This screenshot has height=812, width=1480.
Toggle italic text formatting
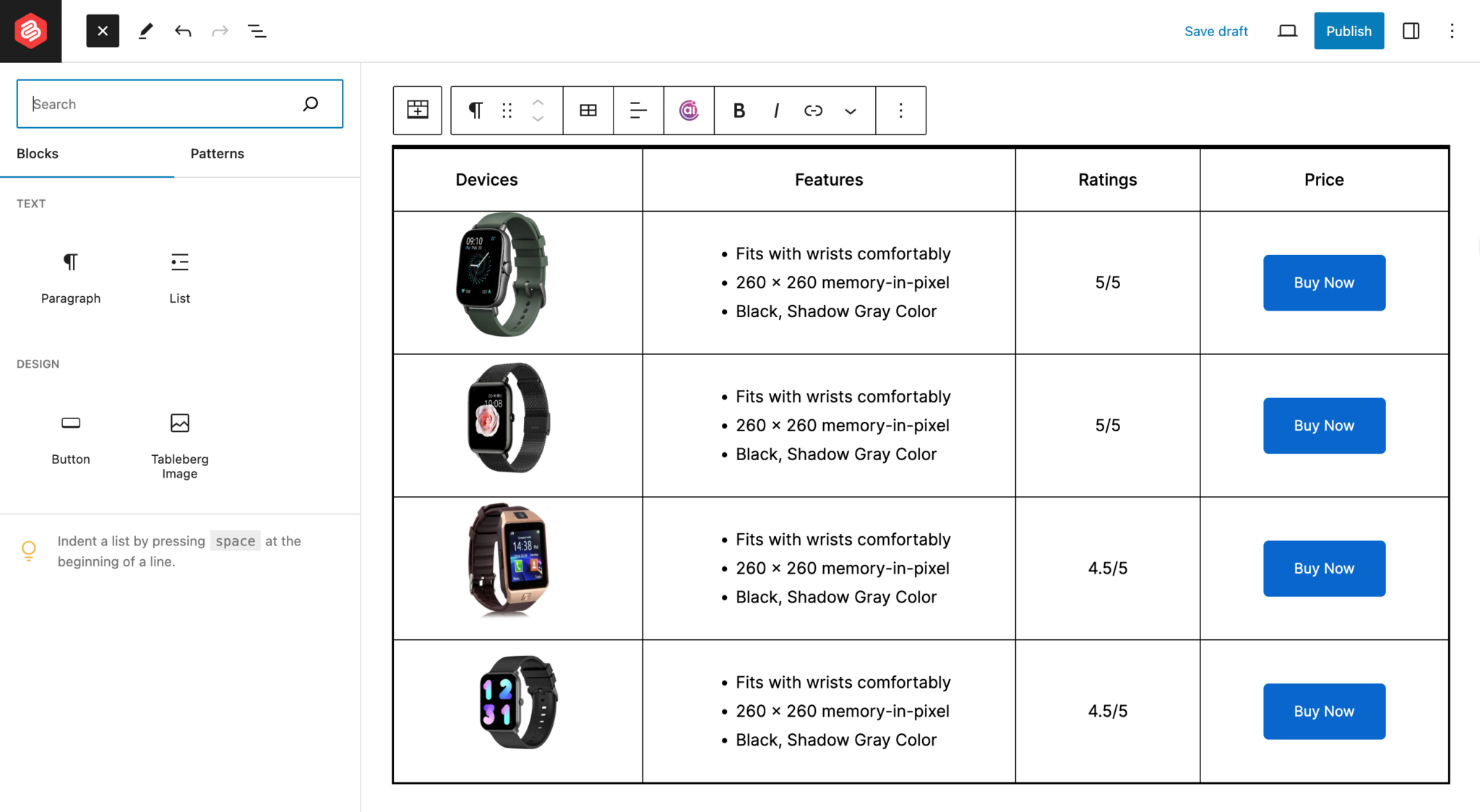click(776, 111)
